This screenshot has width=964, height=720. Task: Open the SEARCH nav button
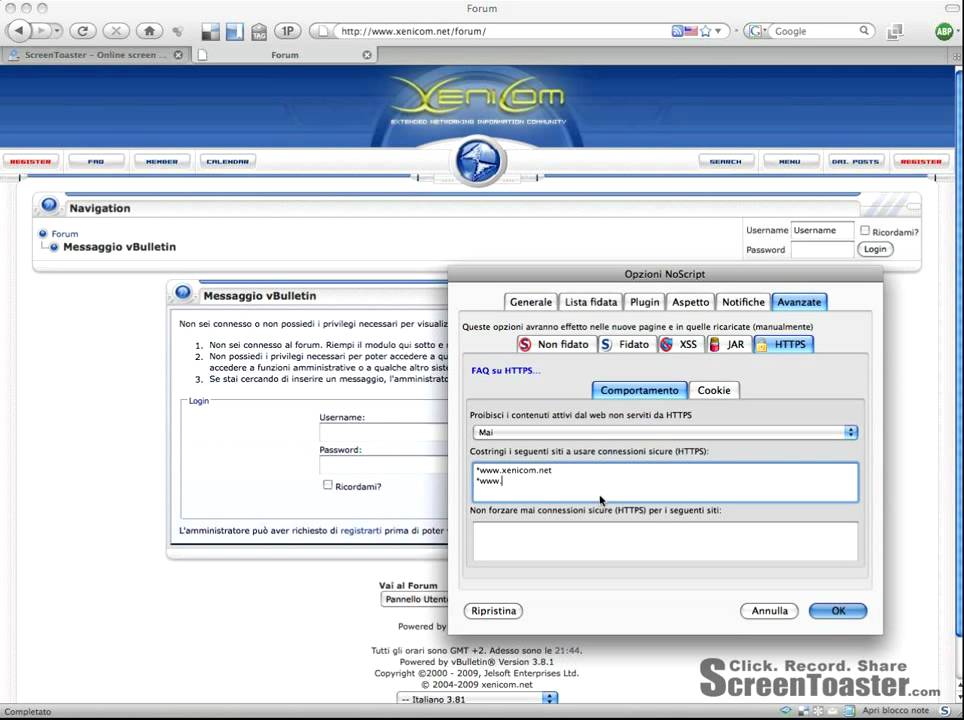point(725,161)
